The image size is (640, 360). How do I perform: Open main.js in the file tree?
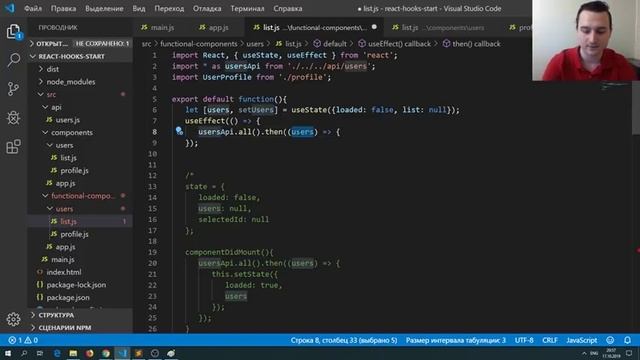pos(62,259)
